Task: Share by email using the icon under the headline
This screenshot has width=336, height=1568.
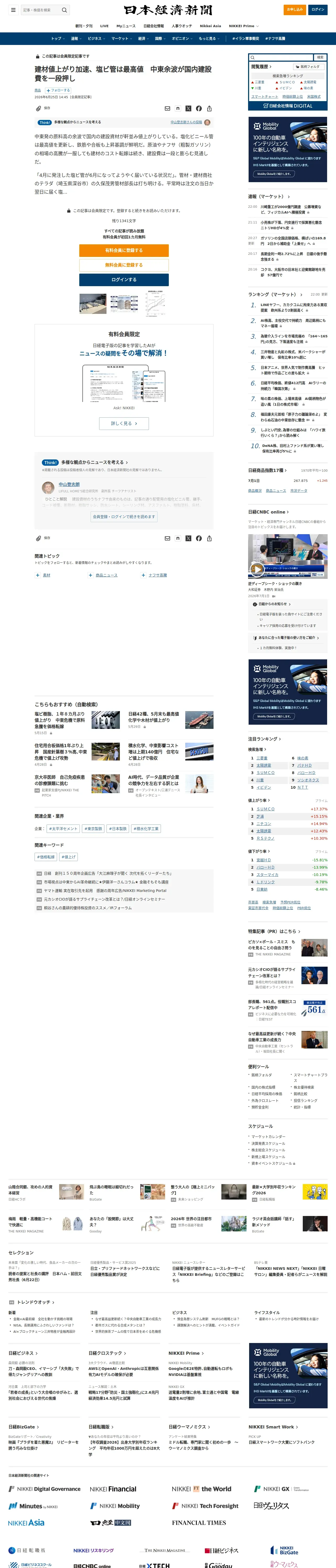Action: [x=167, y=108]
